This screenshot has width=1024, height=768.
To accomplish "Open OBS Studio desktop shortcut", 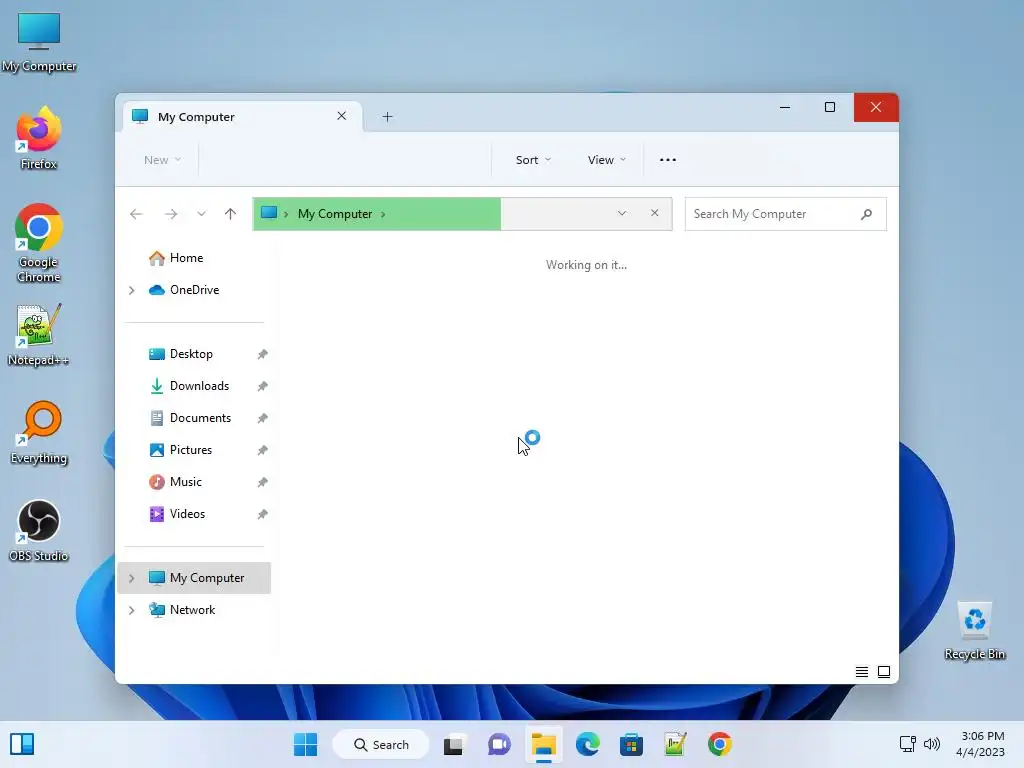I will (x=39, y=530).
